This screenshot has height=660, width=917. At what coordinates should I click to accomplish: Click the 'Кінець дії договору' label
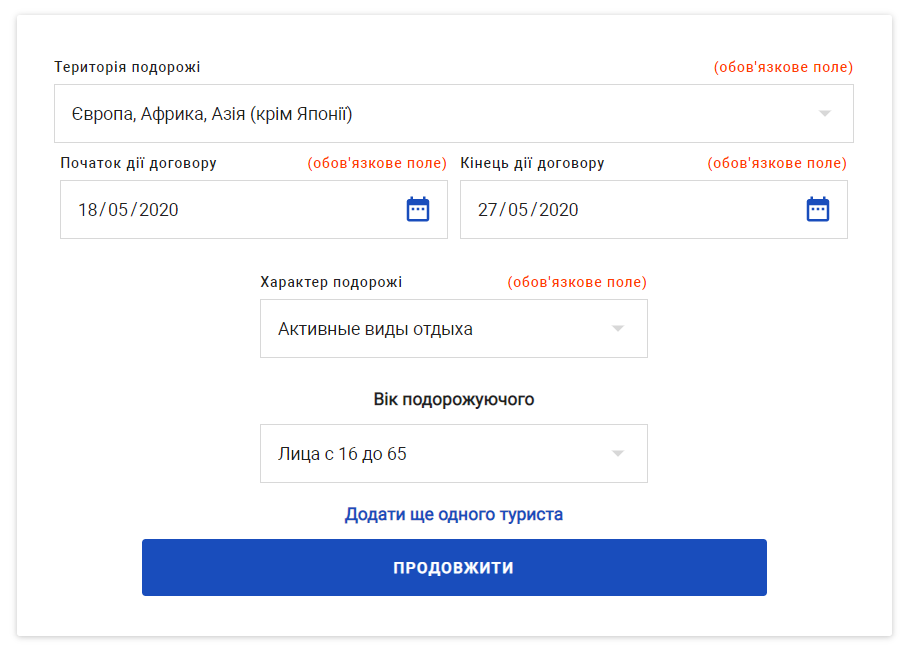pos(532,163)
